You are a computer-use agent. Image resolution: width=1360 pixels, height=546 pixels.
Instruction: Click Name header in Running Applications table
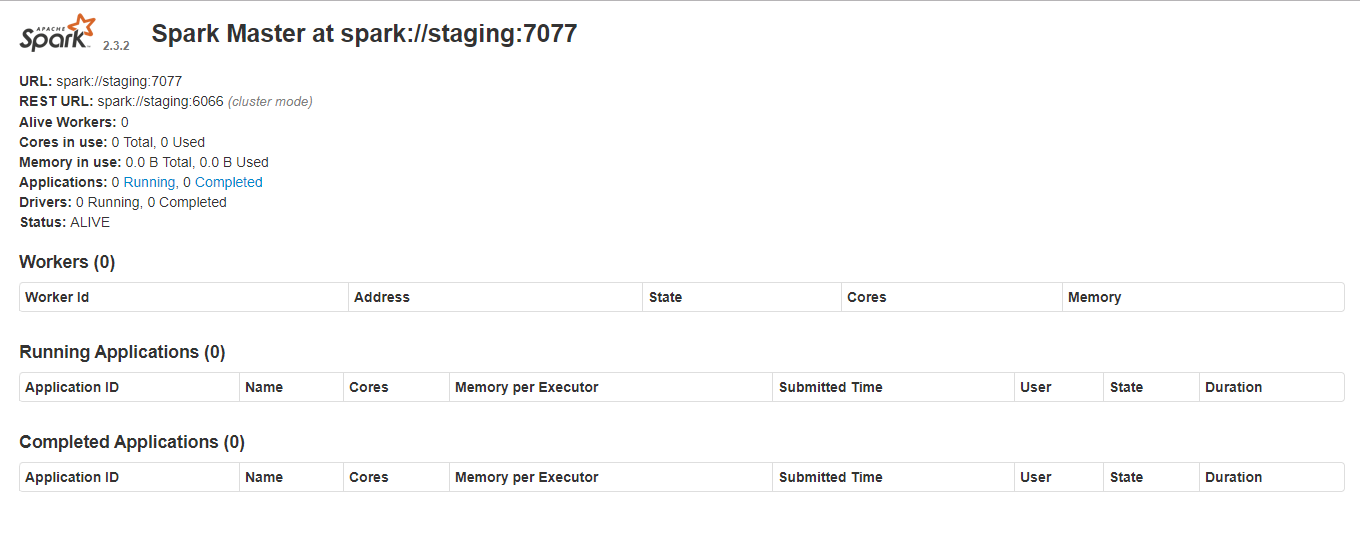pyautogui.click(x=264, y=387)
